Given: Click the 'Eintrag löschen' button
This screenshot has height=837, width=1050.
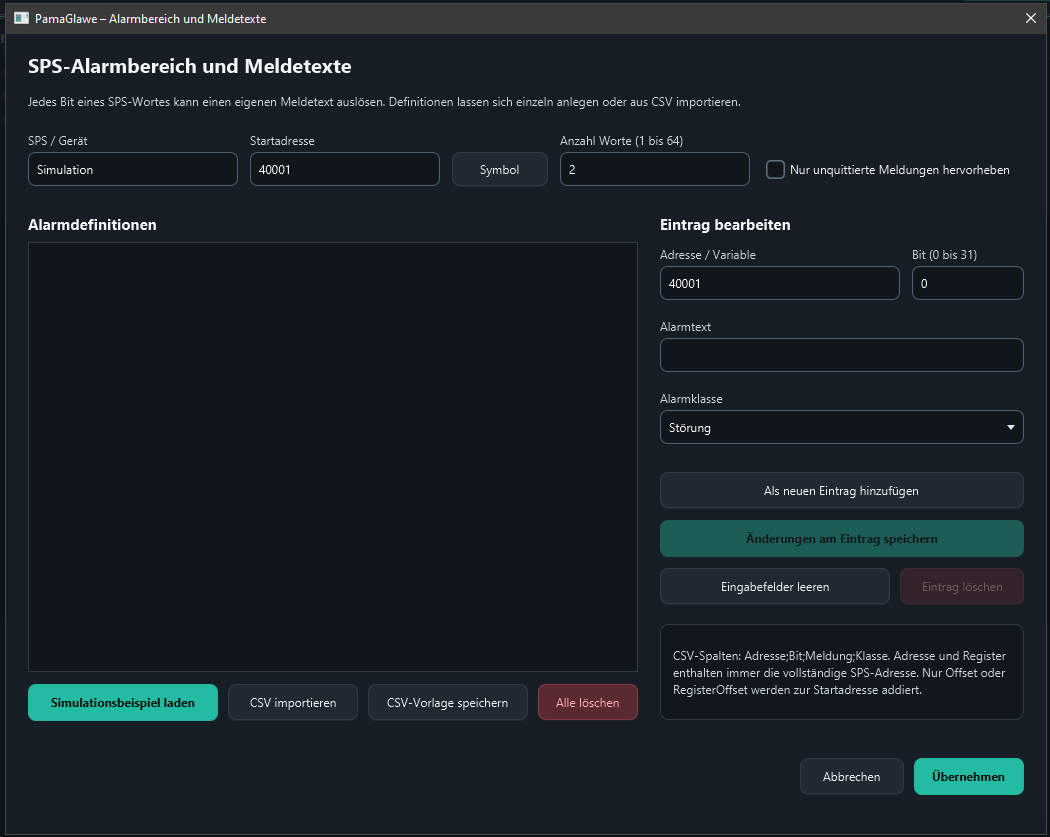Looking at the screenshot, I should click(962, 587).
